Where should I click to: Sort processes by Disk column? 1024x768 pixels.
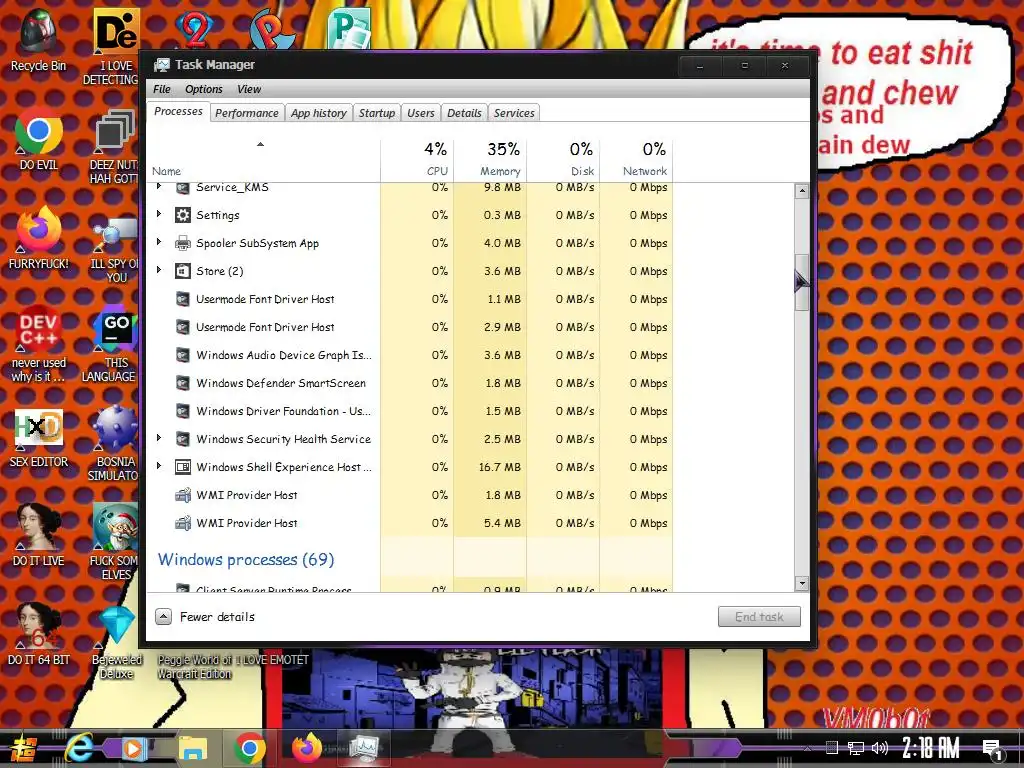(x=564, y=159)
